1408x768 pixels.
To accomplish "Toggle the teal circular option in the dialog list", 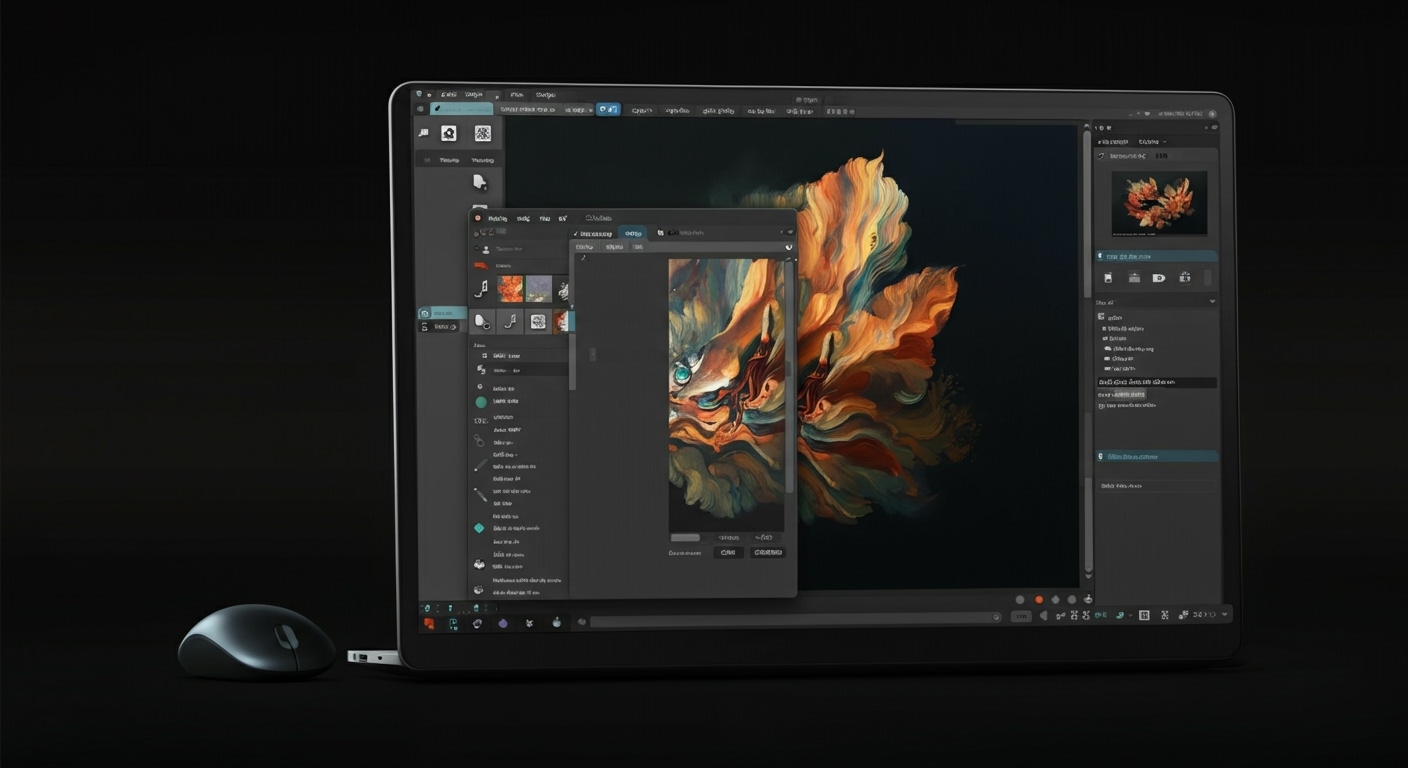I will point(481,401).
